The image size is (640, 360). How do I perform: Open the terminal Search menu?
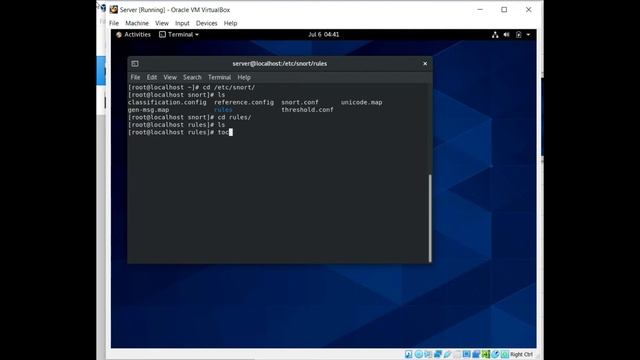(x=192, y=77)
